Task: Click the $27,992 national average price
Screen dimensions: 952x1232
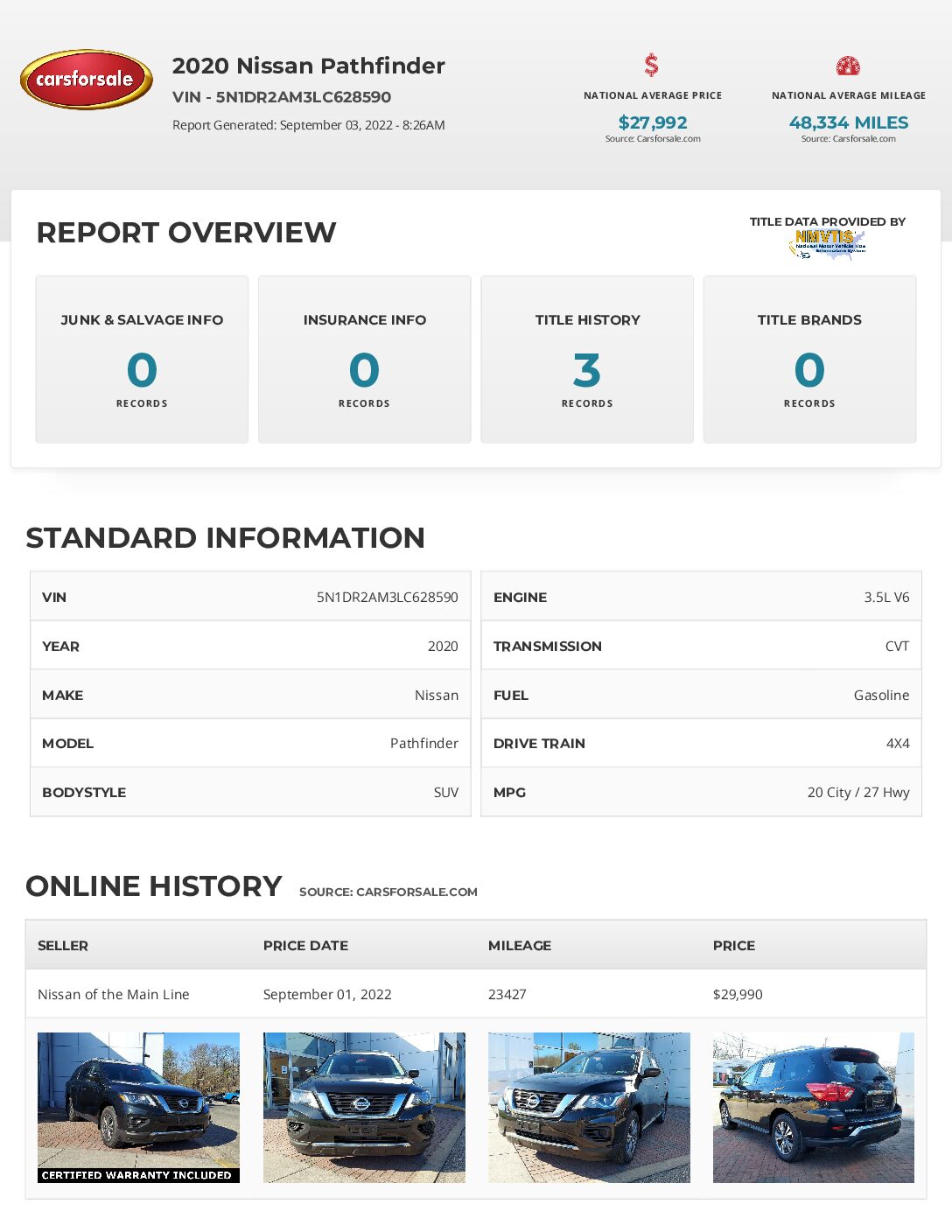Action: 653,122
